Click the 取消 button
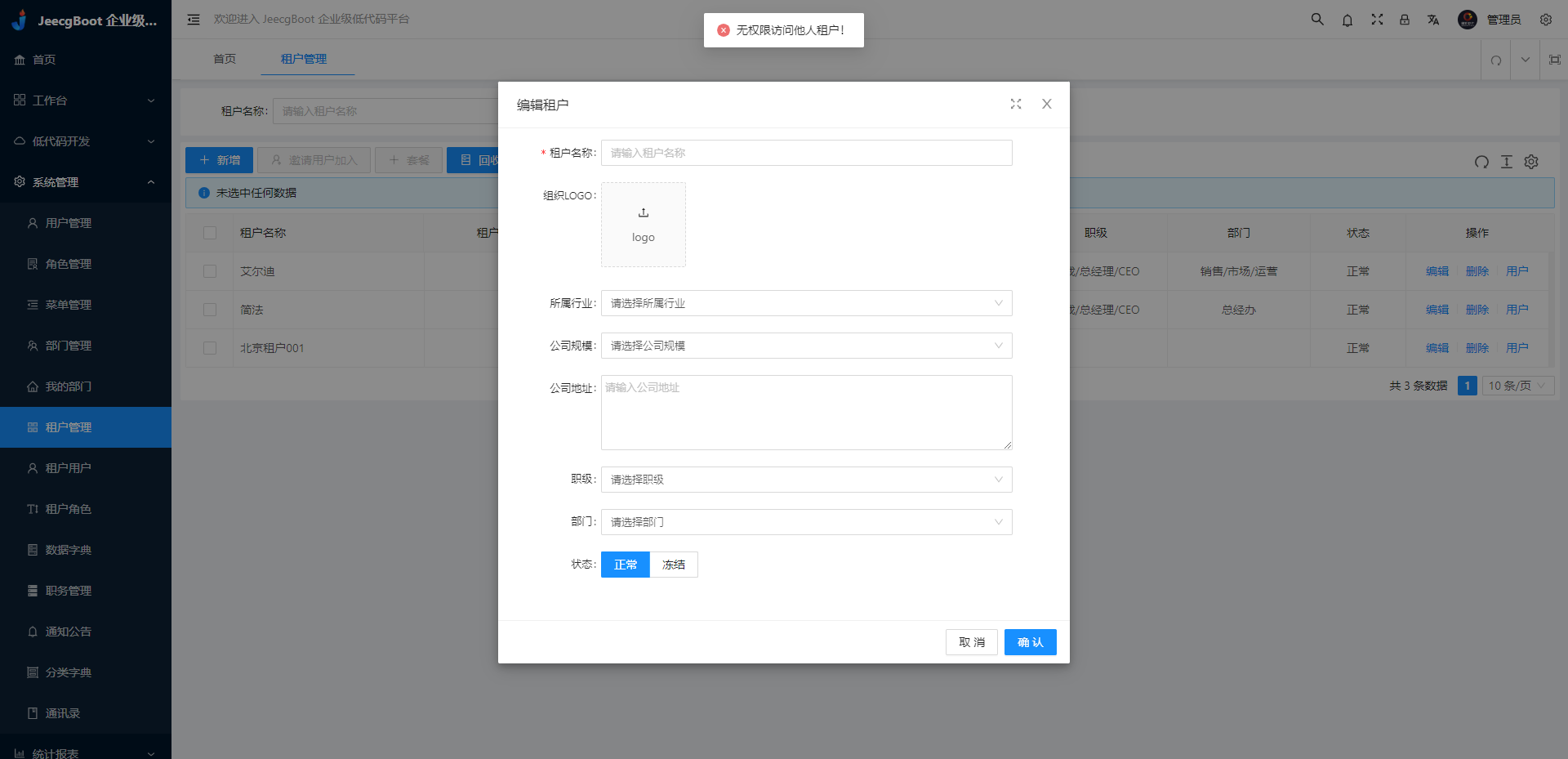Screen dimensions: 1568x759 [x=972, y=642]
